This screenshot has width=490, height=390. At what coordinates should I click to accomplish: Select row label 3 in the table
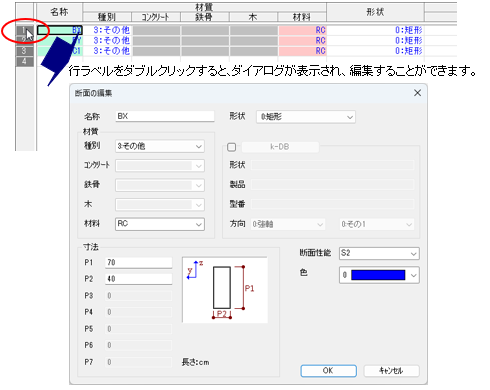[24, 51]
